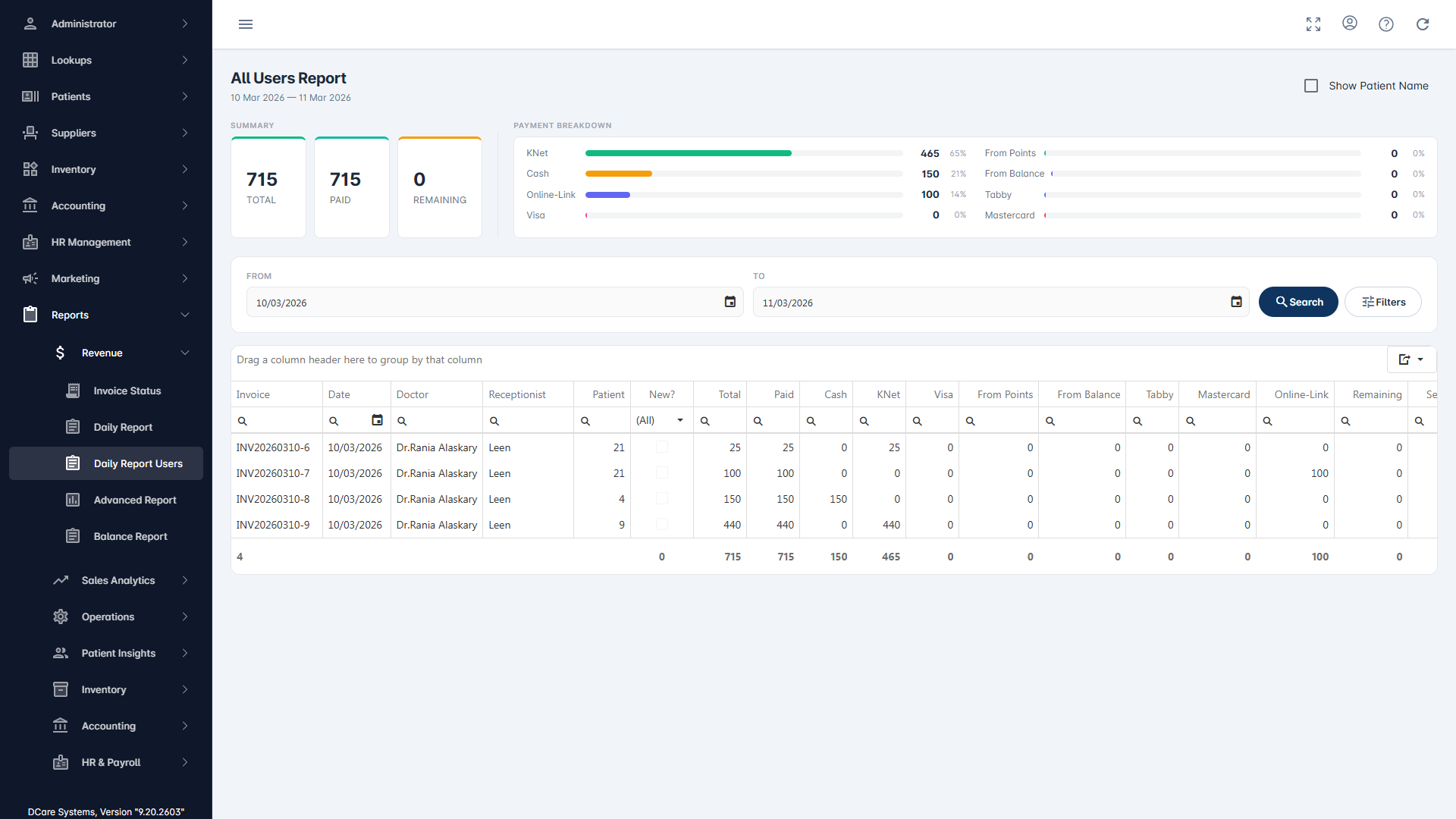The image size is (1456, 819).
Task: Enable the Show Patient Name checkbox
Action: pos(1311,85)
